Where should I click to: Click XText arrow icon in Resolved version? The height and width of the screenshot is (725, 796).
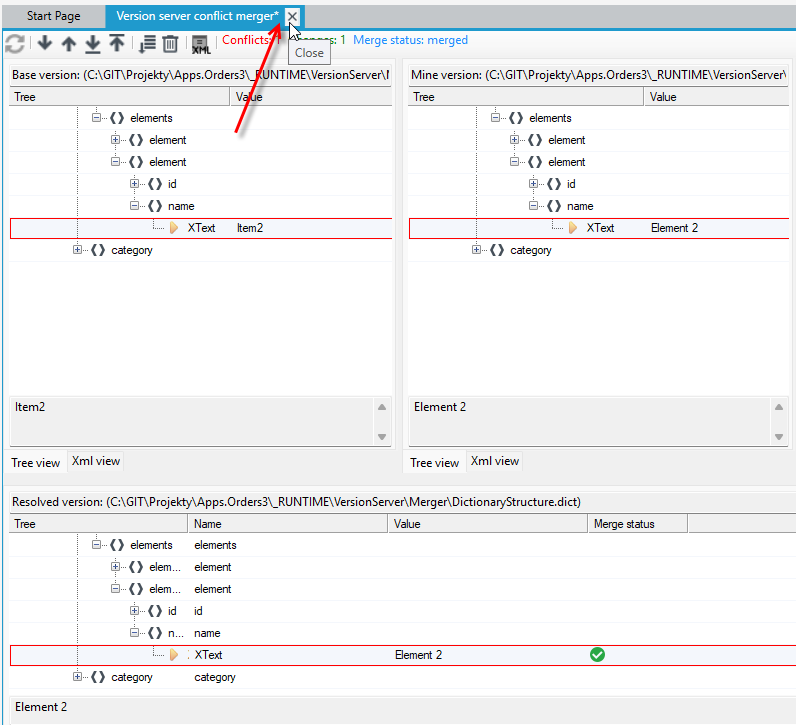174,654
